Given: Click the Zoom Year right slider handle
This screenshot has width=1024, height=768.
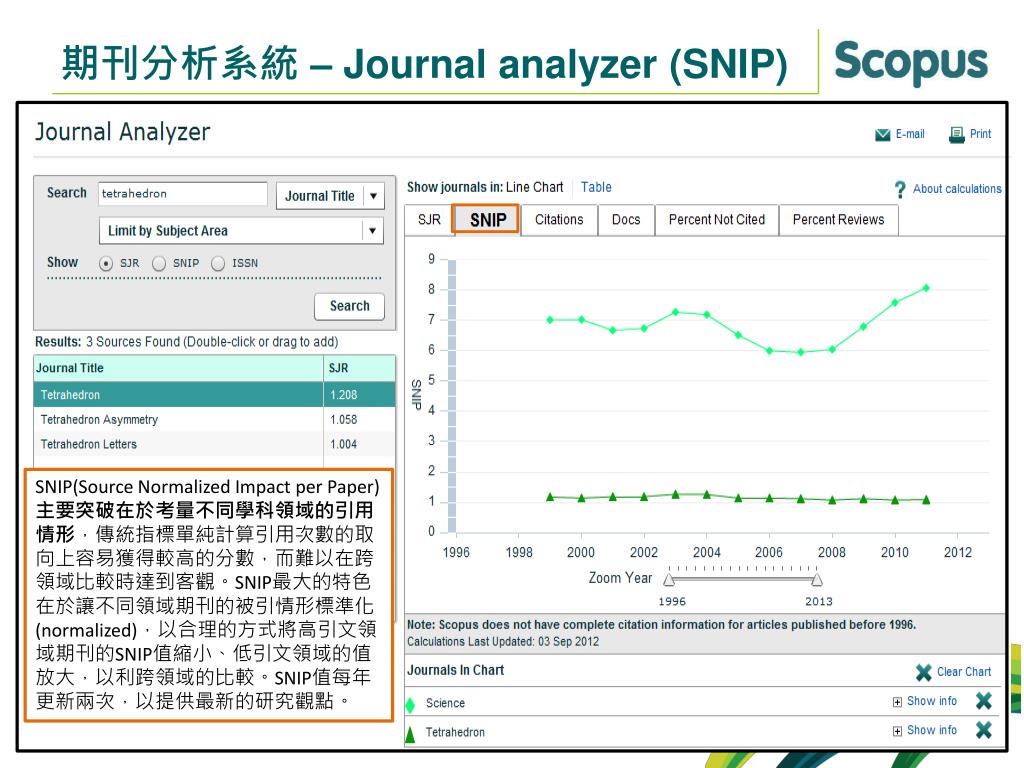Looking at the screenshot, I should [816, 580].
